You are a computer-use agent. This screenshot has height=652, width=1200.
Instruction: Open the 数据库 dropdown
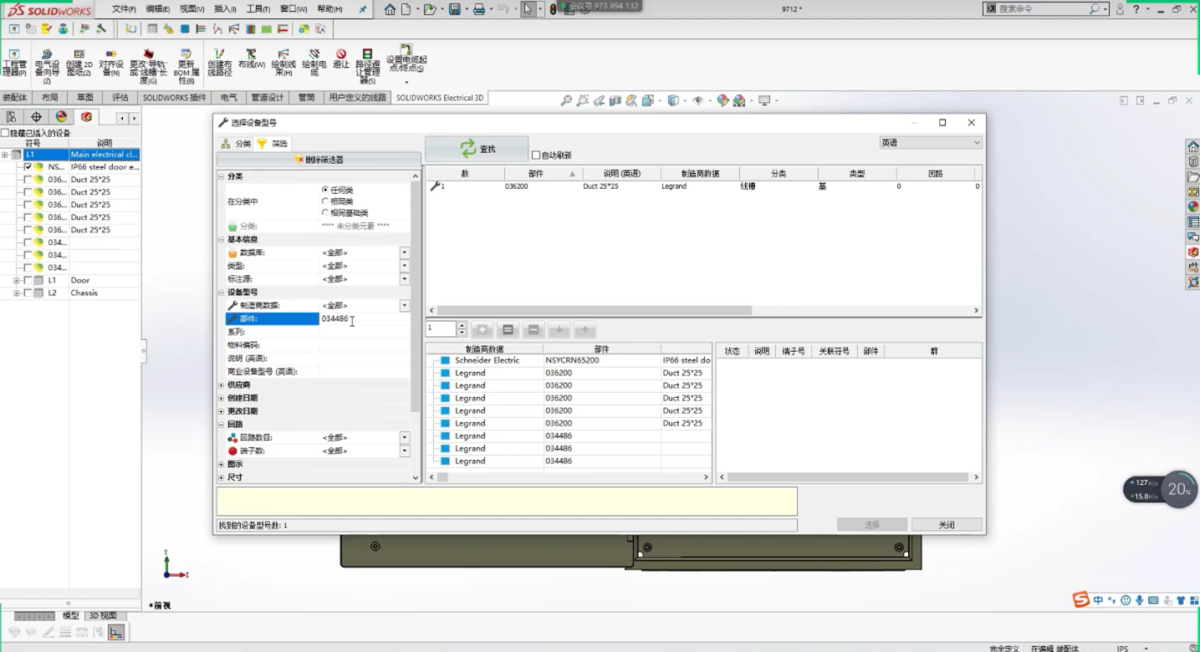[405, 253]
